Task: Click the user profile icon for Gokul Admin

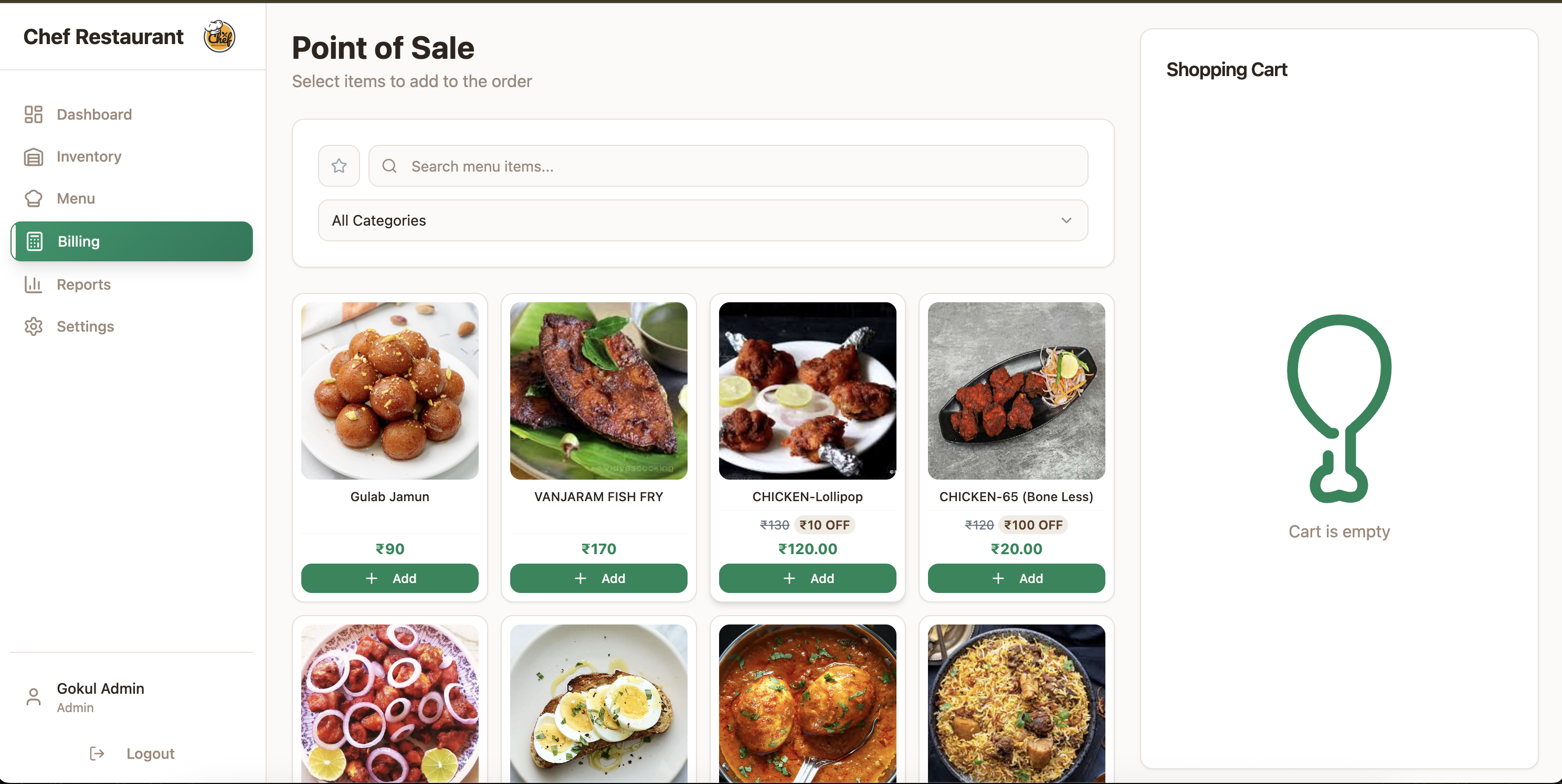Action: (x=34, y=697)
